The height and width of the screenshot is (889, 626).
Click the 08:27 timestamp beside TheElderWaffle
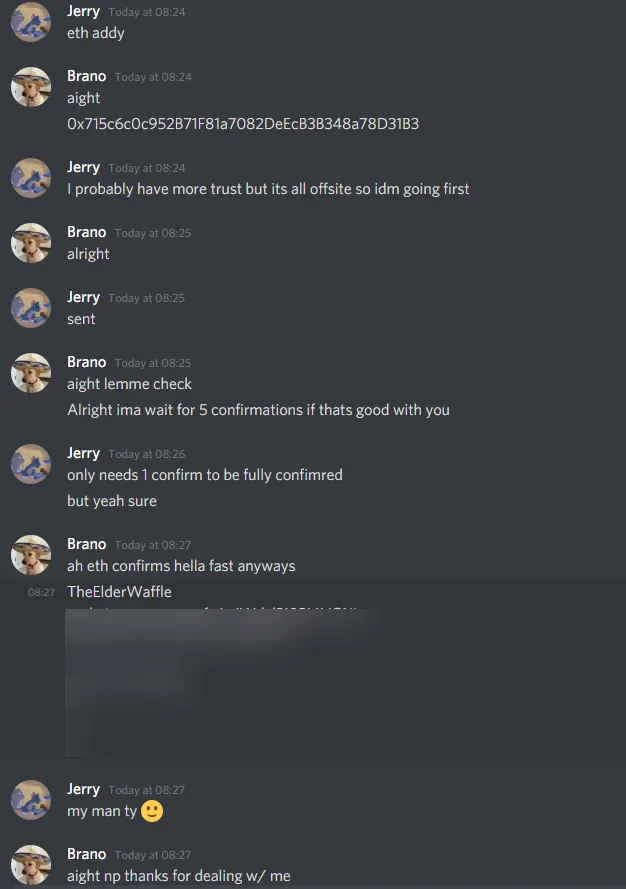pos(41,592)
